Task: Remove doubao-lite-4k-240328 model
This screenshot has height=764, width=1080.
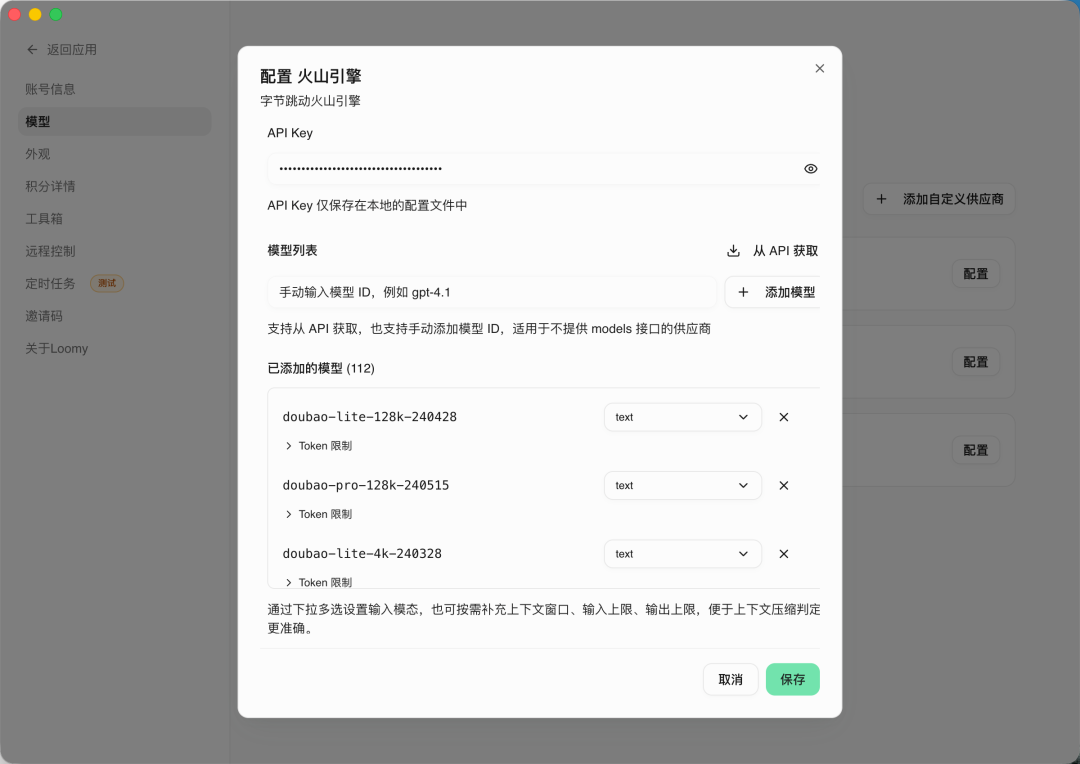Action: pos(784,554)
